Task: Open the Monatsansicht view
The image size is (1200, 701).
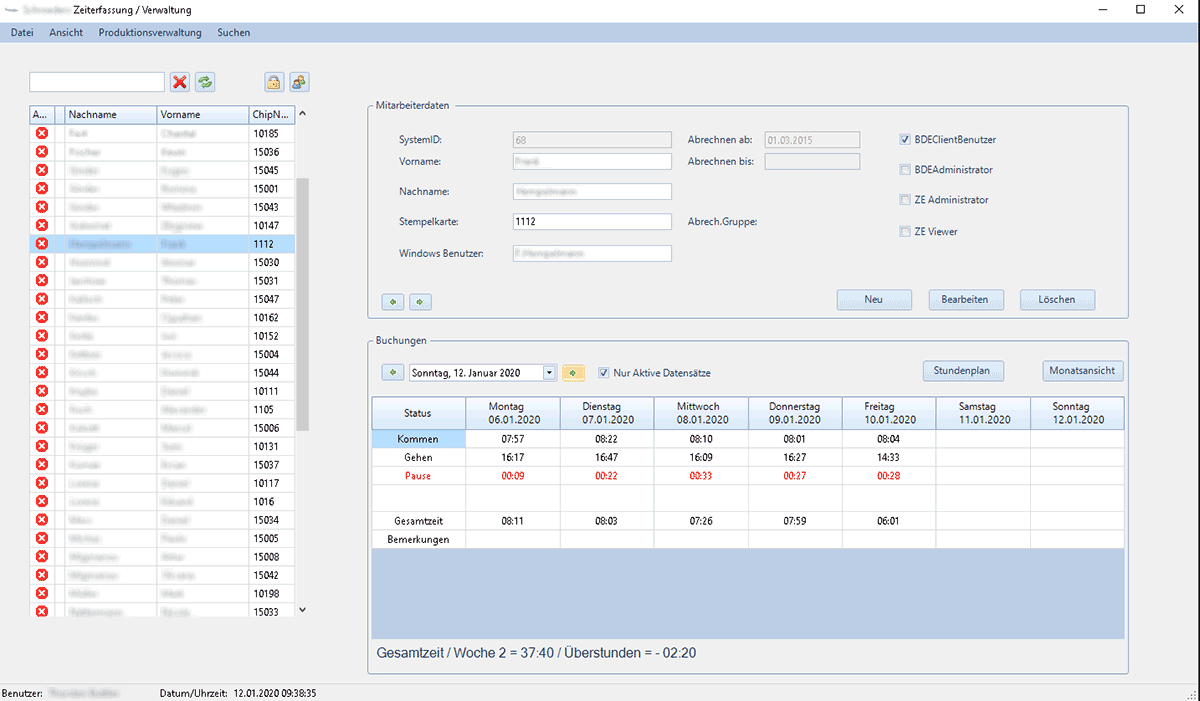Action: coord(1083,371)
